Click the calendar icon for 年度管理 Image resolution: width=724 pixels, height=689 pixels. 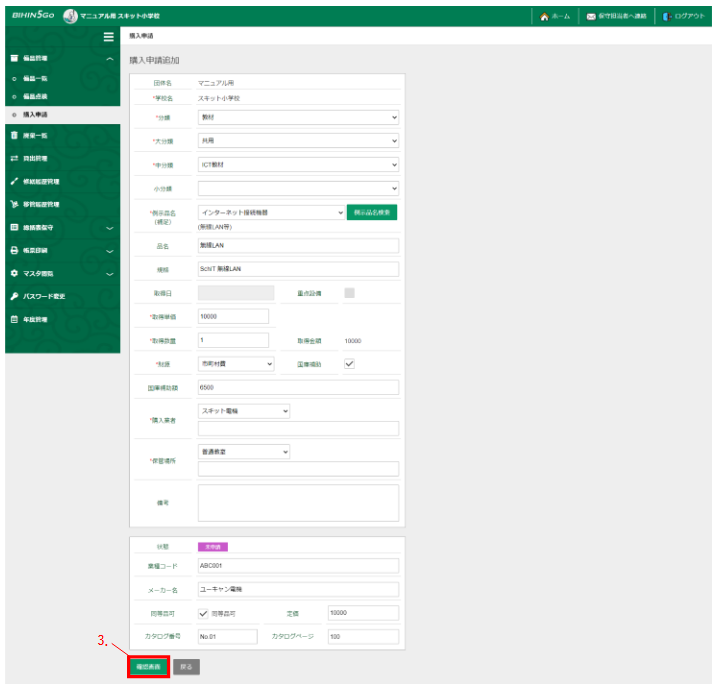tap(14, 320)
